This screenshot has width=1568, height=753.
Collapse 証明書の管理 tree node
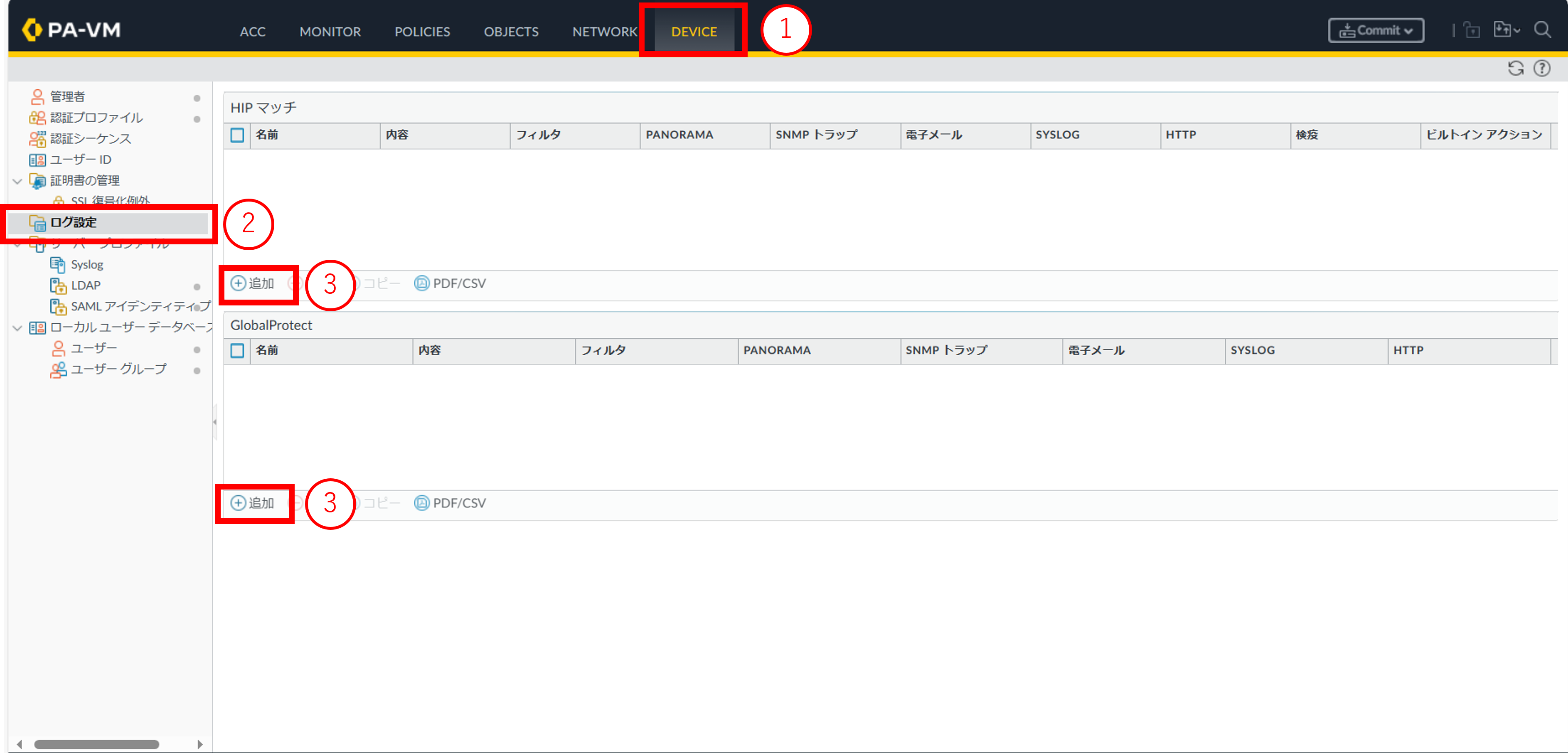point(17,181)
